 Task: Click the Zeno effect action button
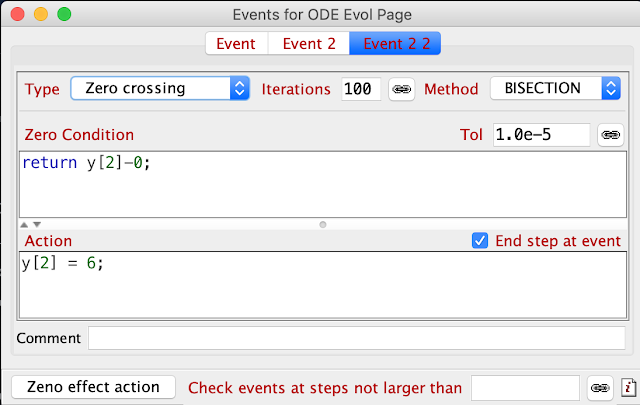(93, 387)
